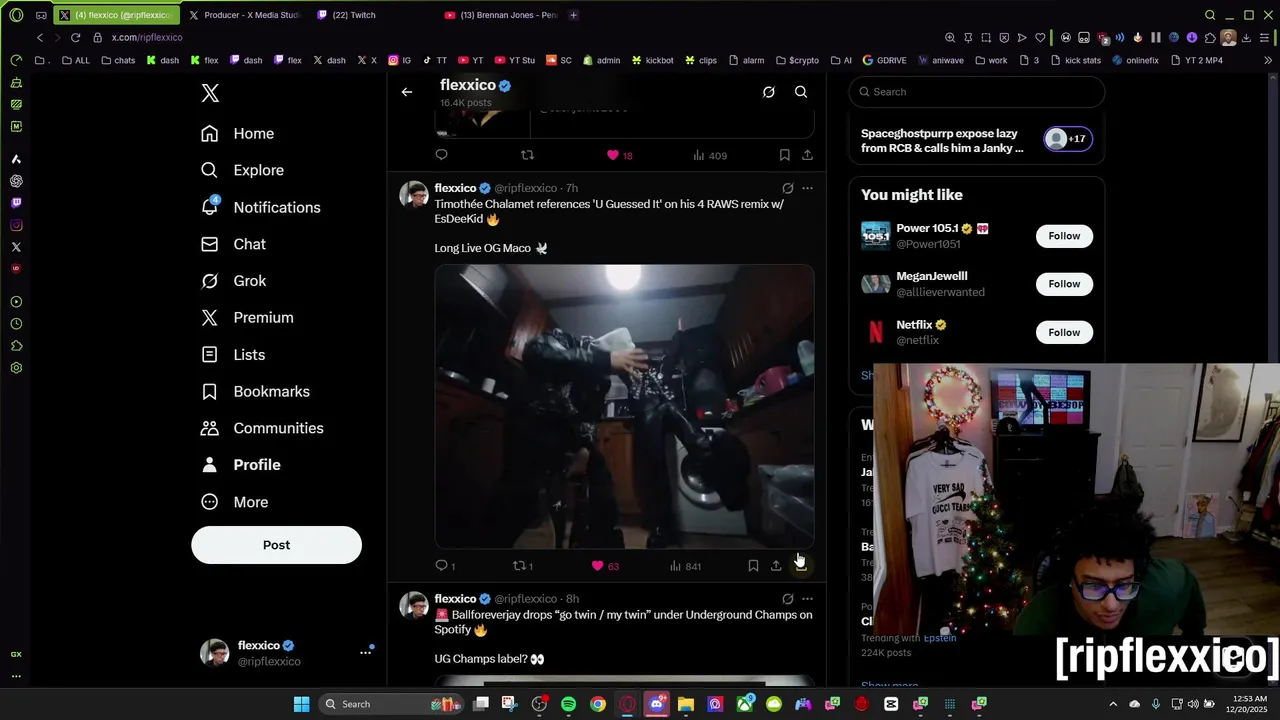Screen dimensions: 1280x720
Task: Share the Timothée Chalamet post
Action: (776, 566)
